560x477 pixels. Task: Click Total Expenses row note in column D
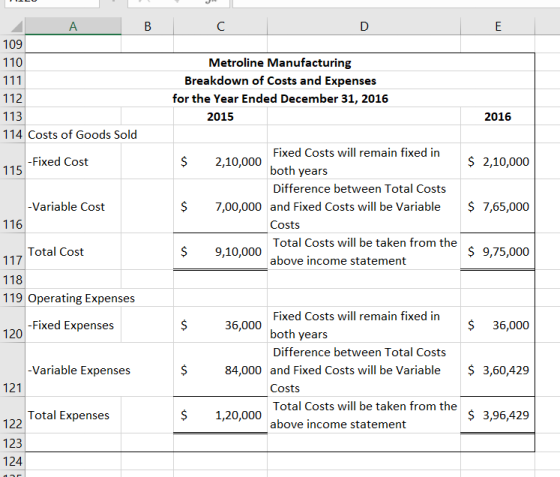click(364, 415)
